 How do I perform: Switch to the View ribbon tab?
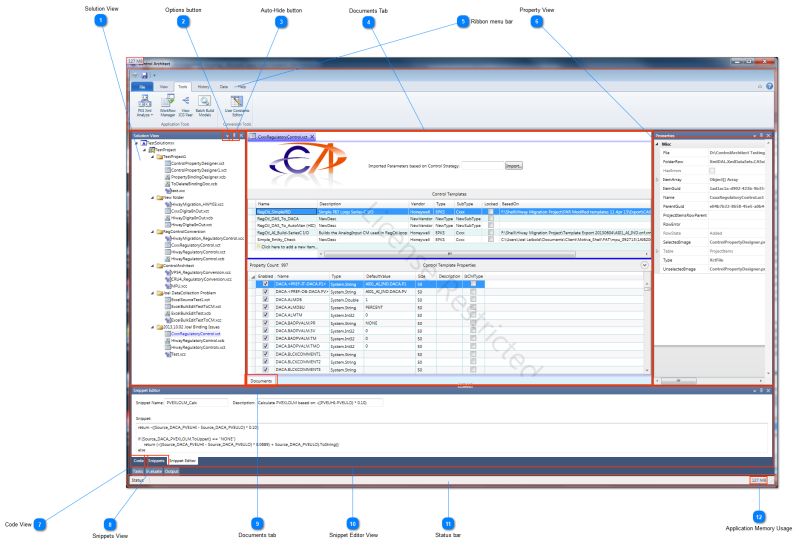coord(164,87)
